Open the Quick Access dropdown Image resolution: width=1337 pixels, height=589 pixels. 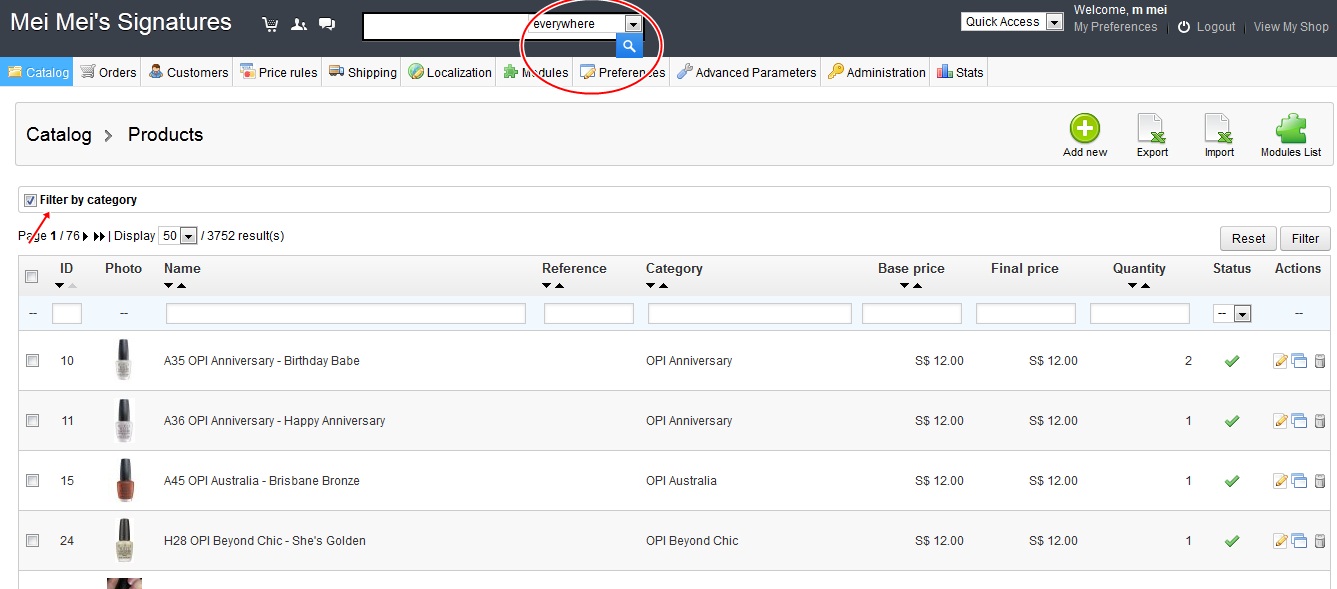point(1012,22)
